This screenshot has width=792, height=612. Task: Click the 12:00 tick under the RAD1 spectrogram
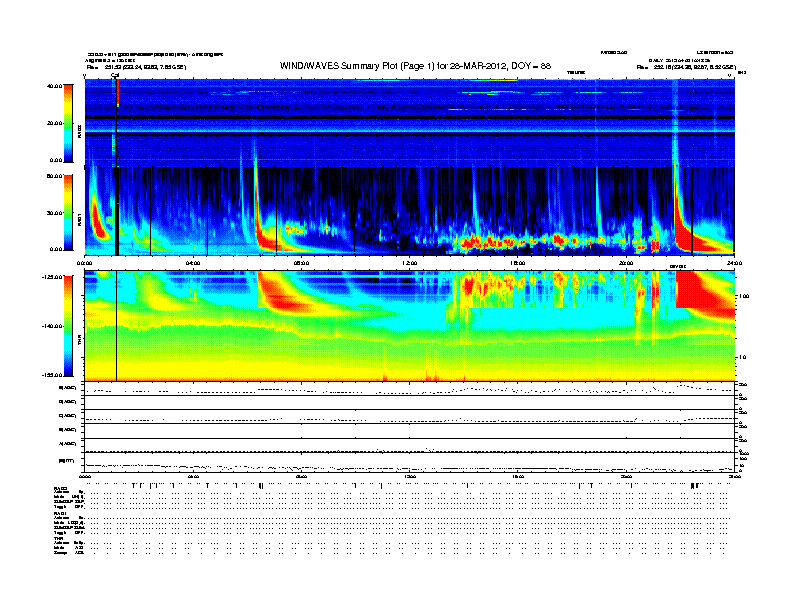[409, 263]
